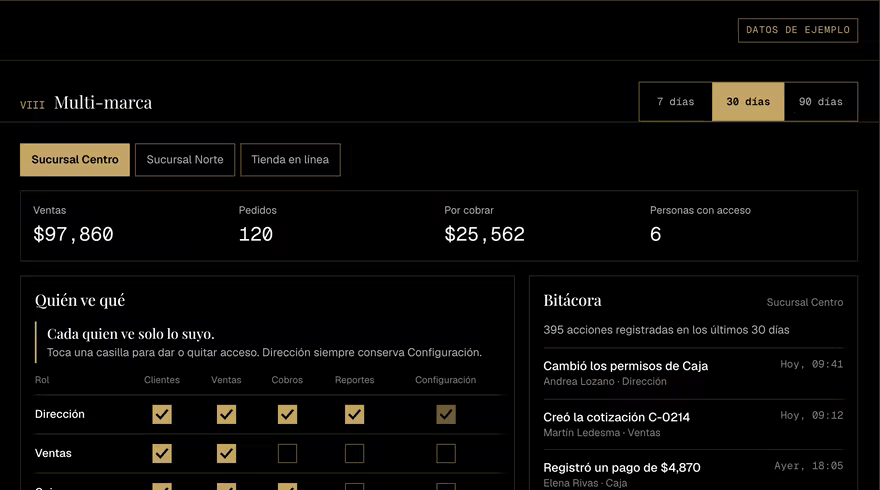Click the Sucursal Centro label in Bitácora

(x=805, y=303)
